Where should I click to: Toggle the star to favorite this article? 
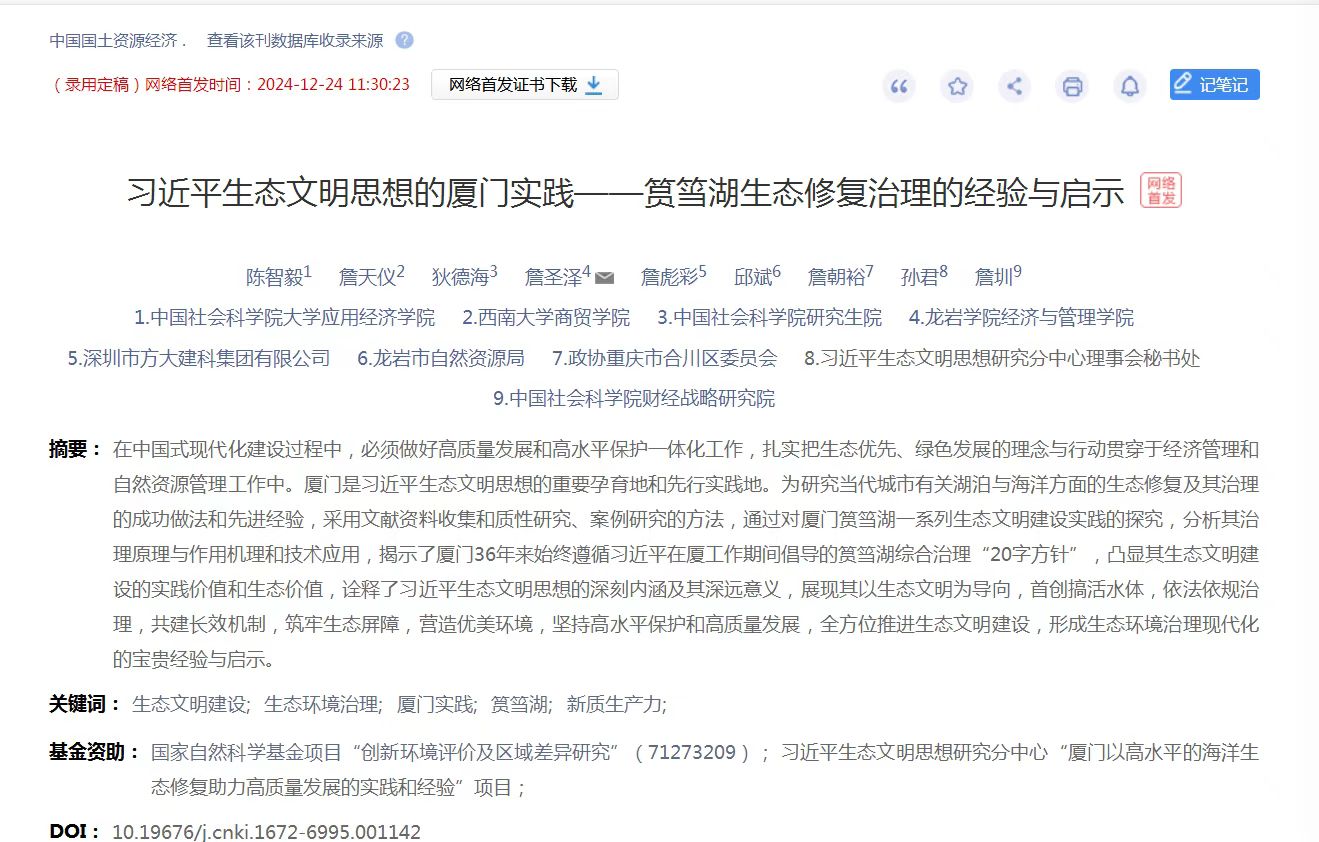click(x=956, y=87)
